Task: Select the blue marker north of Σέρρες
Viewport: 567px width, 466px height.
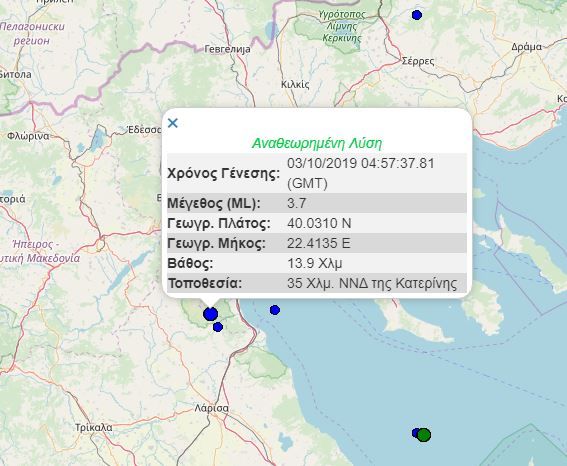Action: click(417, 15)
